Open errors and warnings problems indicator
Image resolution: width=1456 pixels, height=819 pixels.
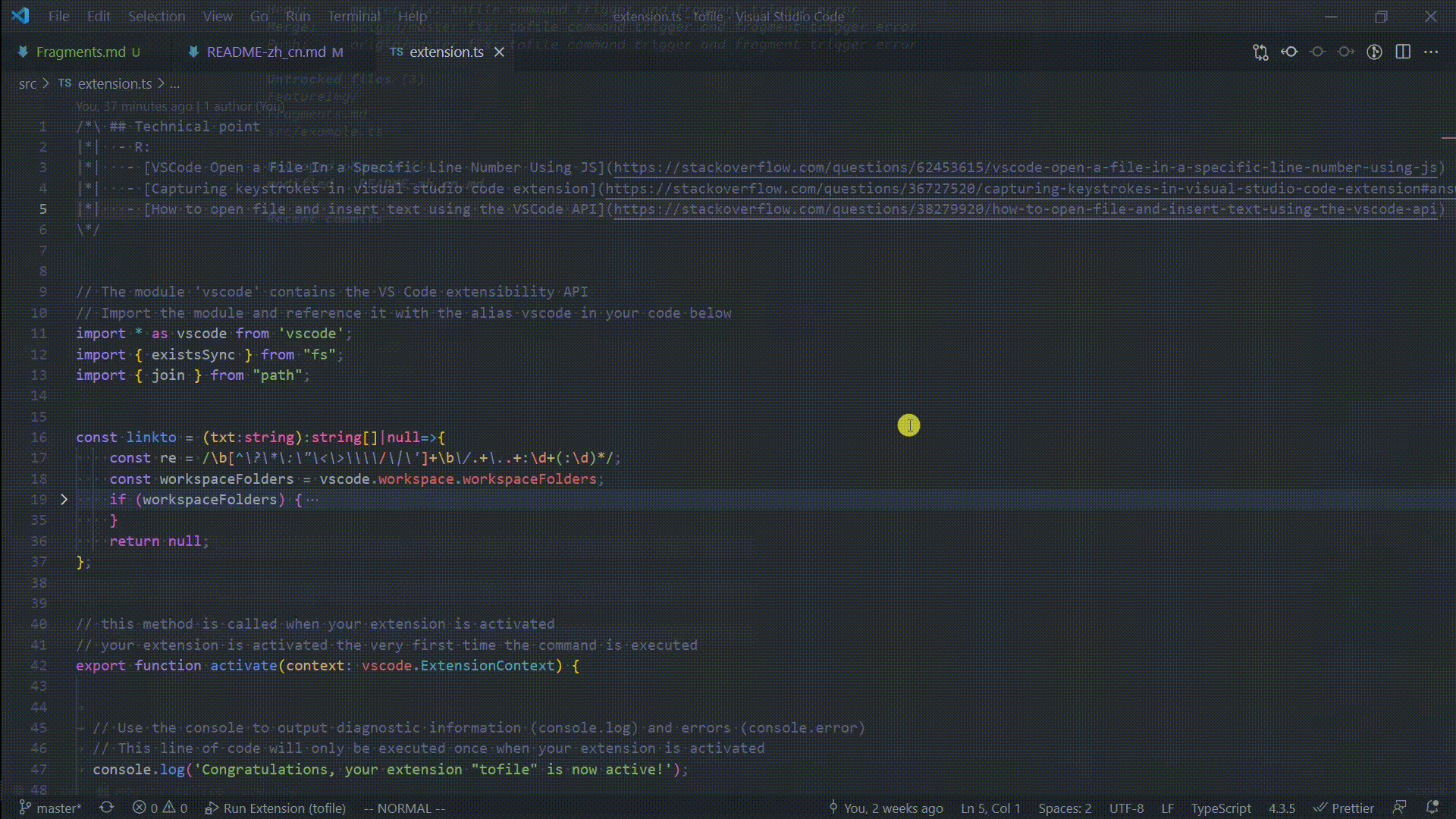(x=160, y=808)
